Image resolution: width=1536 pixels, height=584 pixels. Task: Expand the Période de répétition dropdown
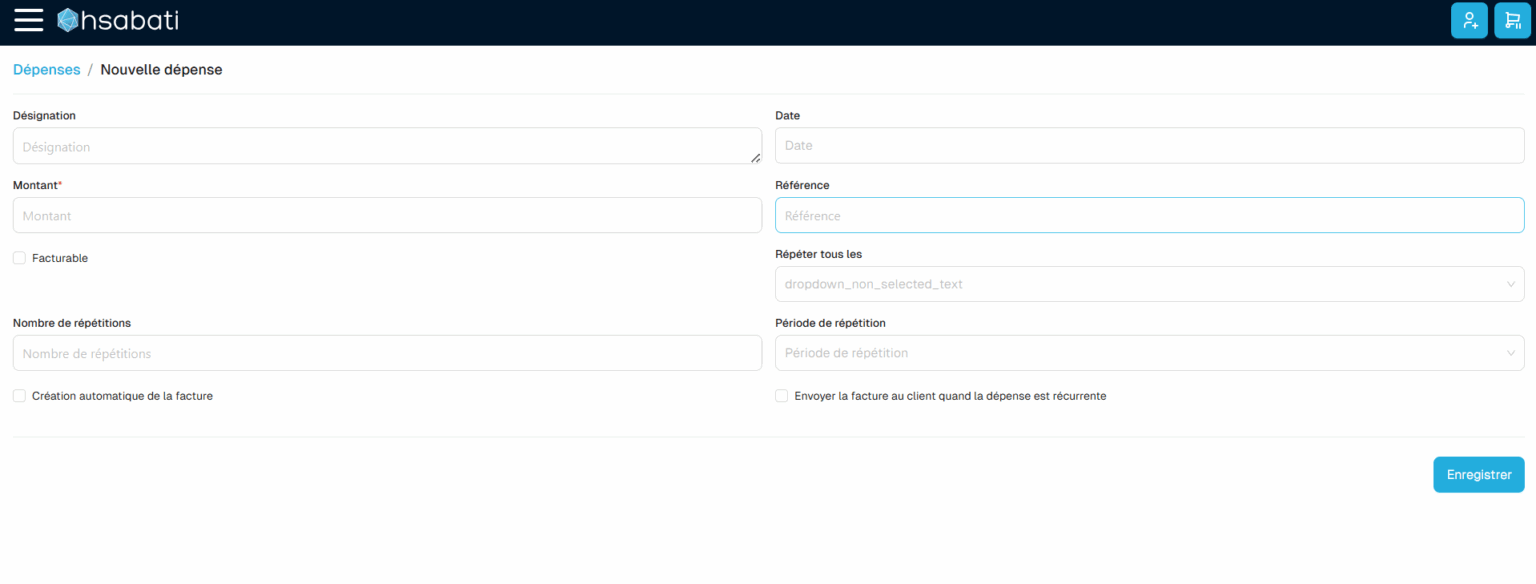tap(1140, 353)
